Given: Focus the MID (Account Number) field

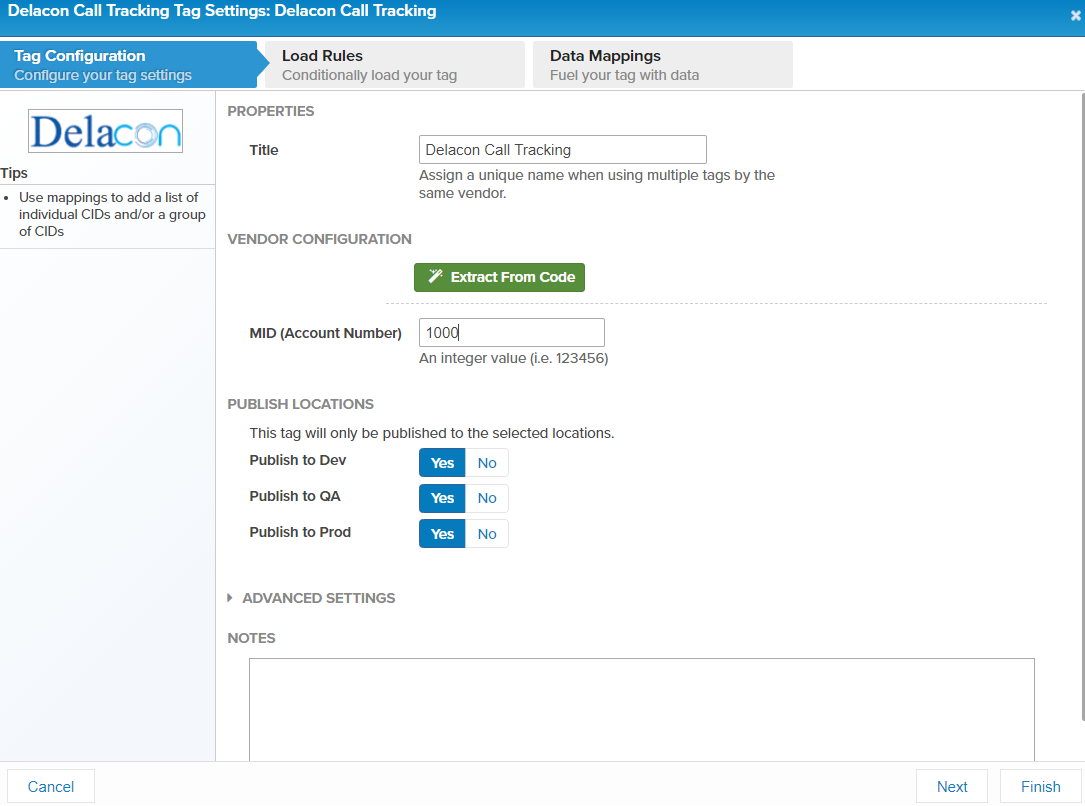Looking at the screenshot, I should click(512, 333).
